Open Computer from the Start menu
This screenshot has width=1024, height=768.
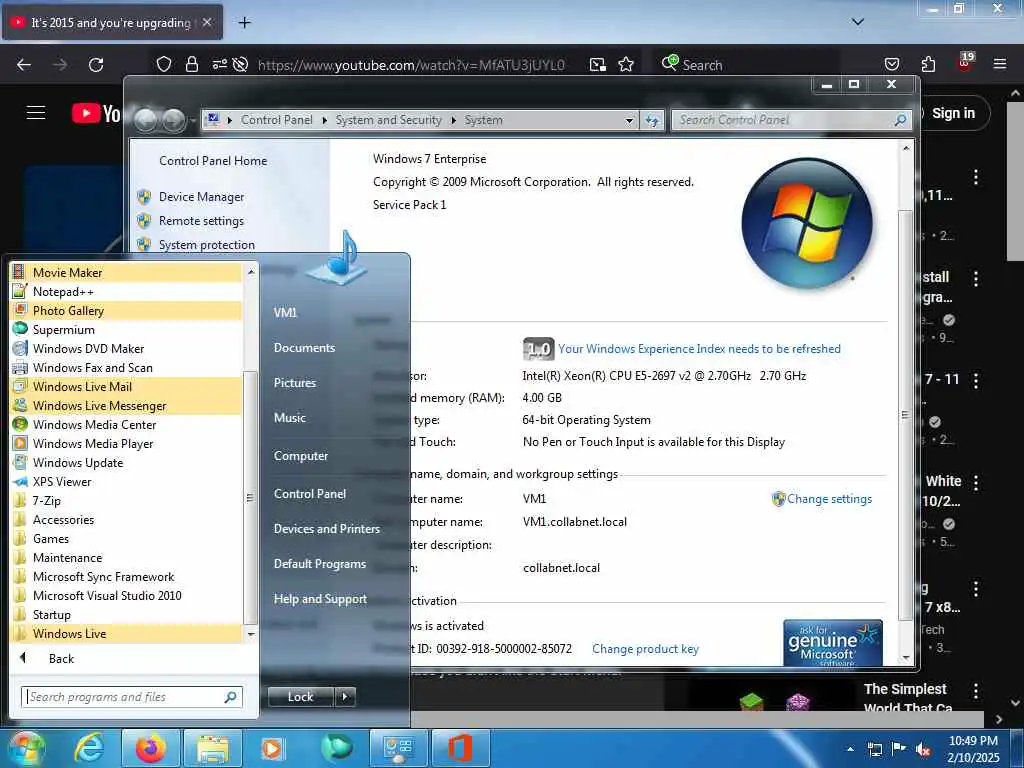pos(300,456)
